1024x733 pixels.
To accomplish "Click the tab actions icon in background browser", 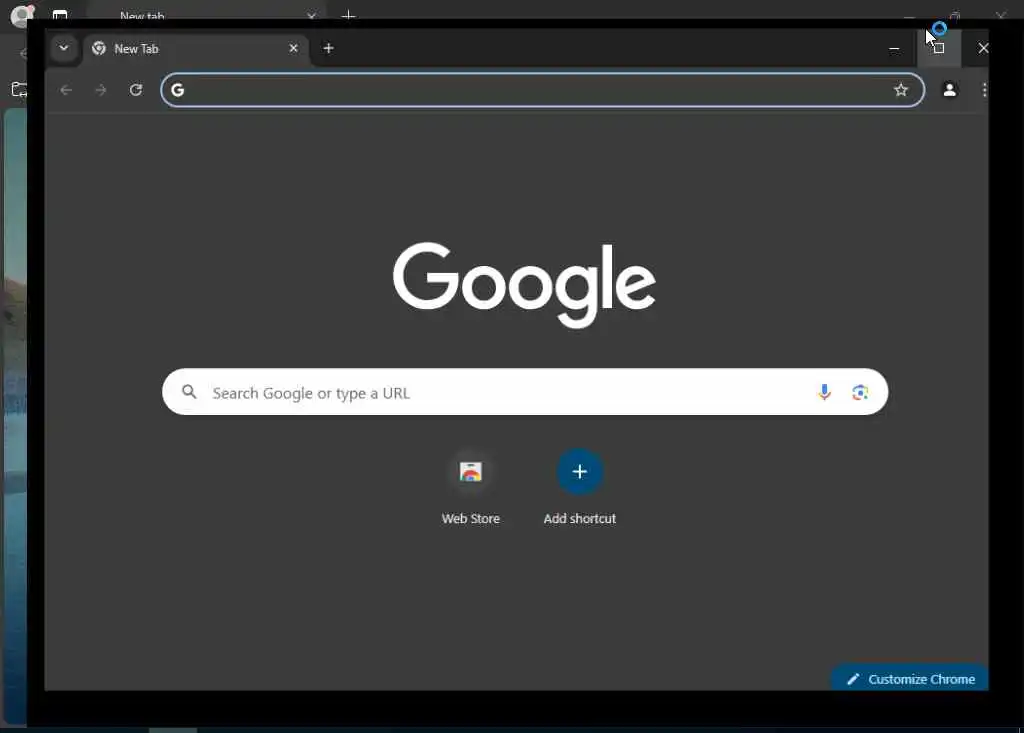I will [x=60, y=14].
